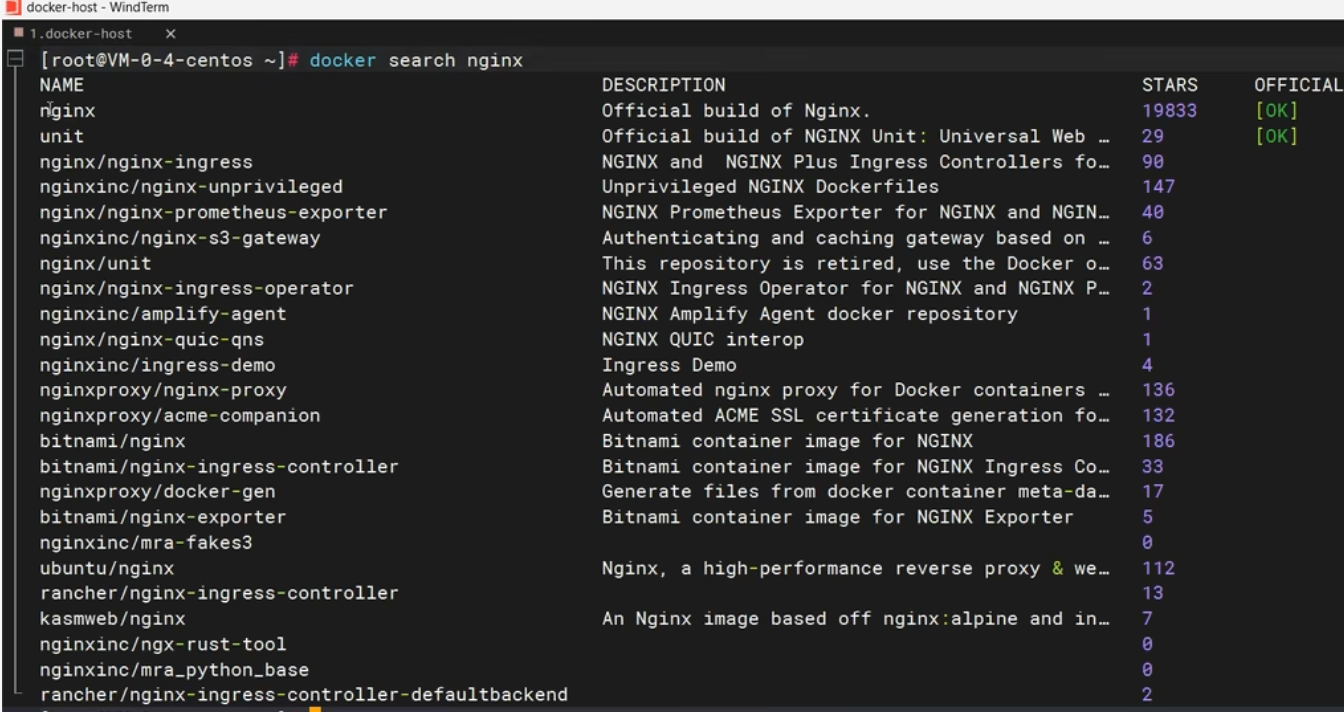The height and width of the screenshot is (712, 1344).
Task: Click the ubuntu/nginx image name
Action: click(107, 568)
